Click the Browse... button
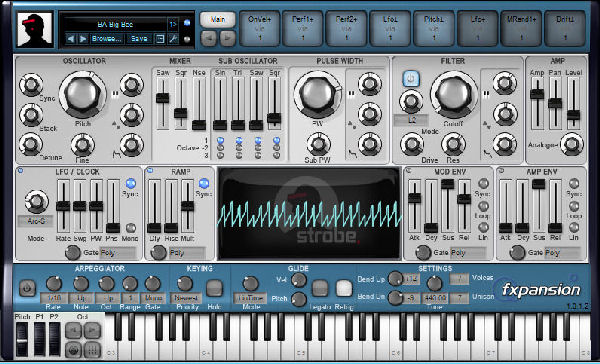The width and height of the screenshot is (600, 364). (x=106, y=39)
